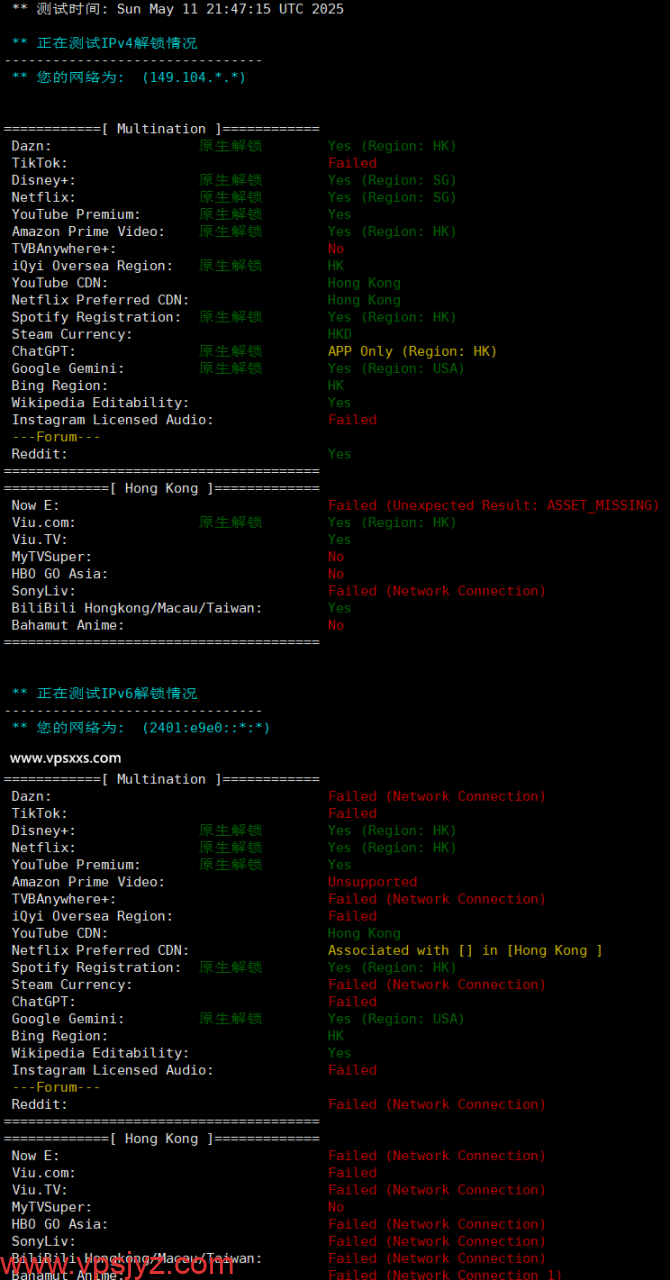The width and height of the screenshot is (670, 1280).
Task: Click the "原生解锁" tag beside Amazon Prime Video
Action: pyautogui.click(x=230, y=231)
